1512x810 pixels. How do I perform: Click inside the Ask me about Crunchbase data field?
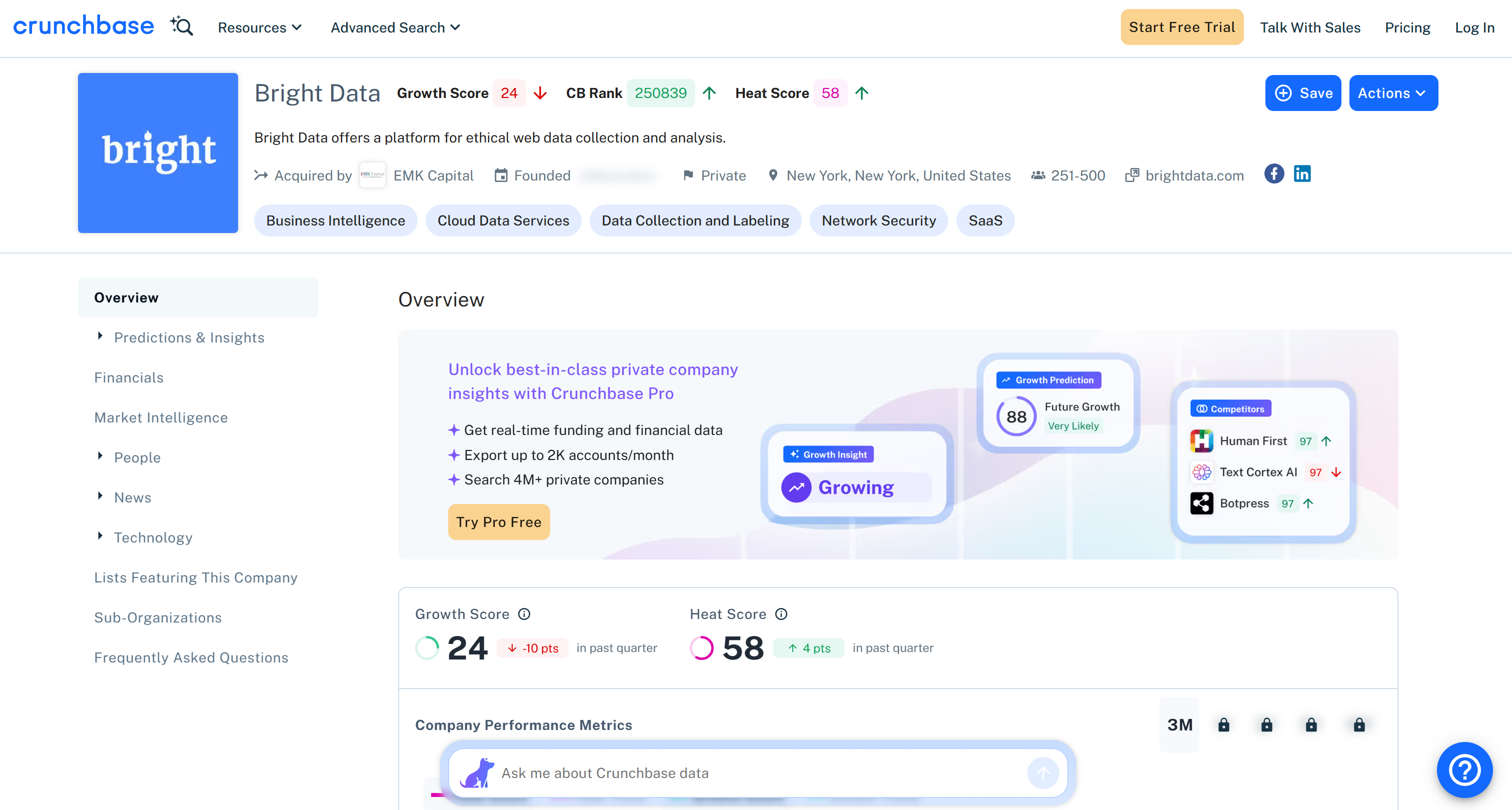[704, 773]
